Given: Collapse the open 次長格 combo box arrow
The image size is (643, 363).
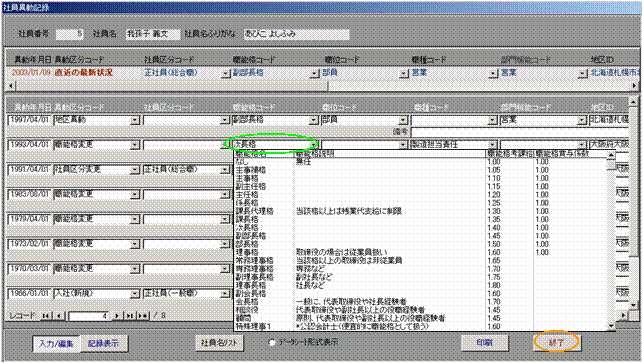Looking at the screenshot, I should [x=314, y=145].
